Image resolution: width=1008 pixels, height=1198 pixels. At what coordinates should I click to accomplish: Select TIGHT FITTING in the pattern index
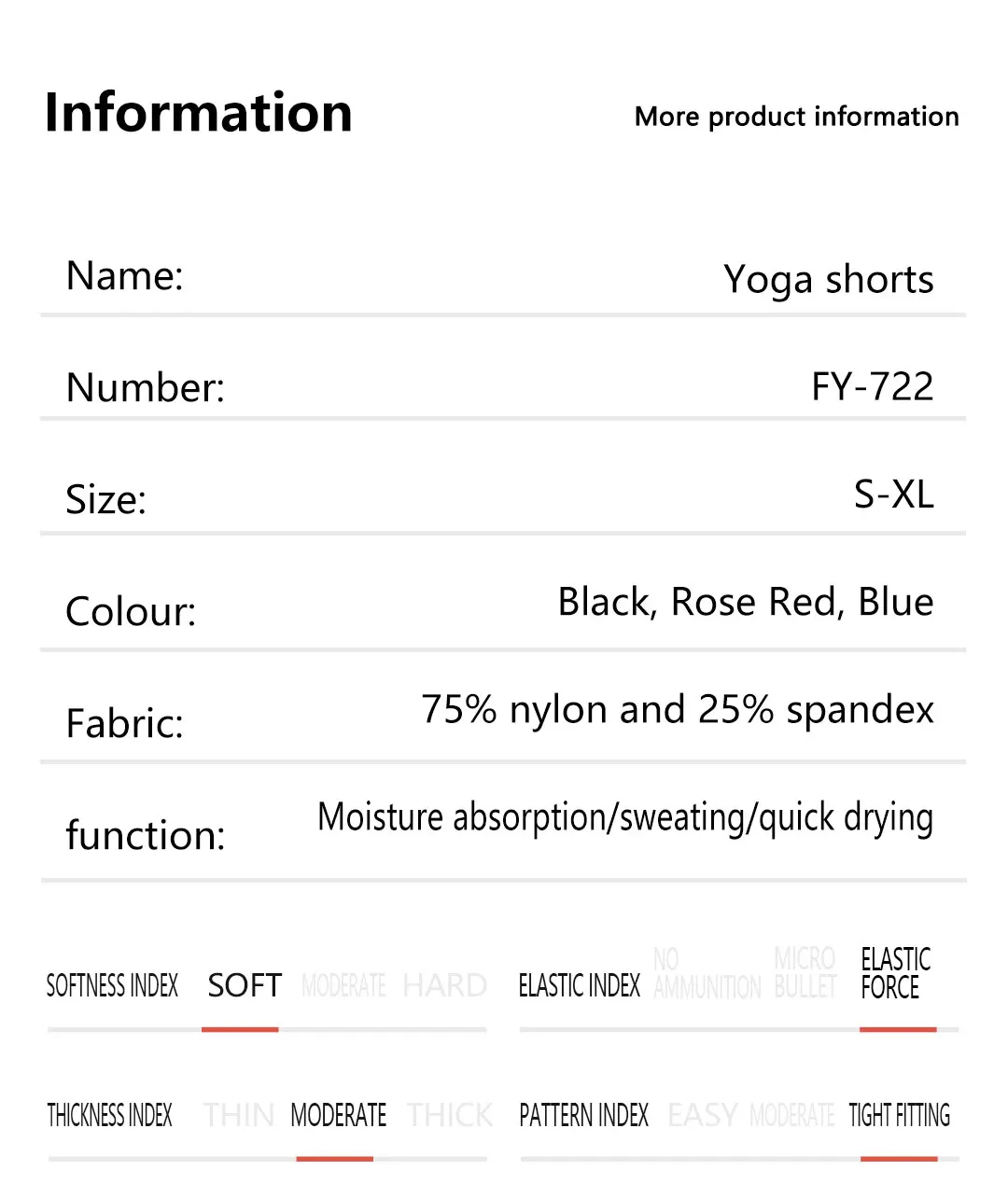[899, 1115]
